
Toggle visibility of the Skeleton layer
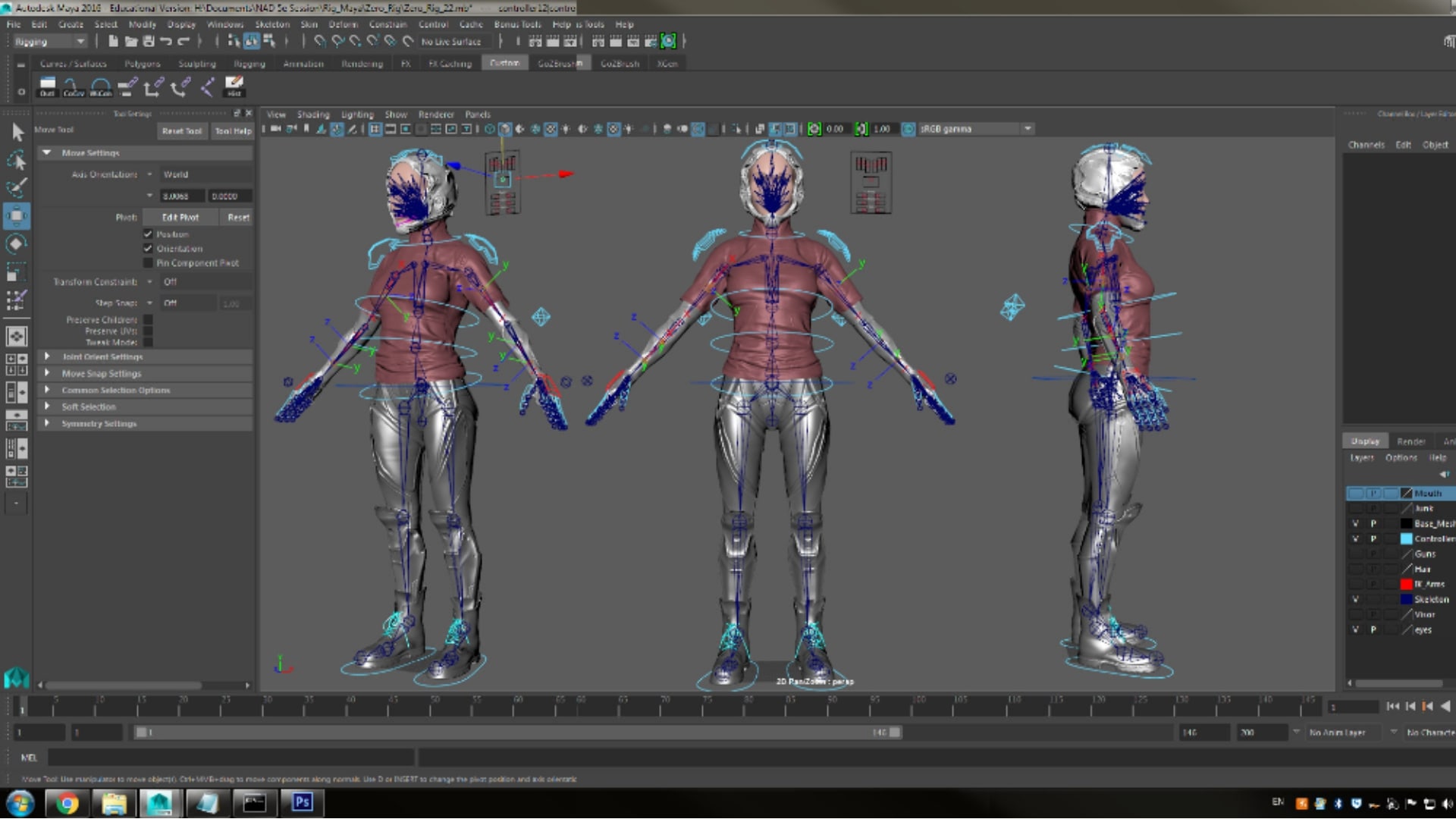tap(1355, 599)
